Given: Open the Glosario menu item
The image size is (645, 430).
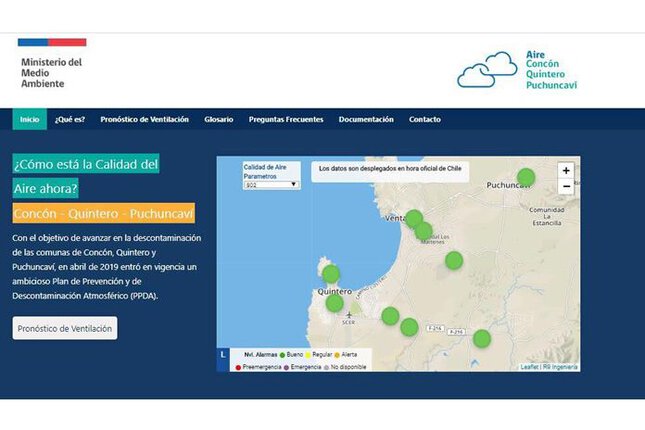Looking at the screenshot, I should pyautogui.click(x=219, y=119).
